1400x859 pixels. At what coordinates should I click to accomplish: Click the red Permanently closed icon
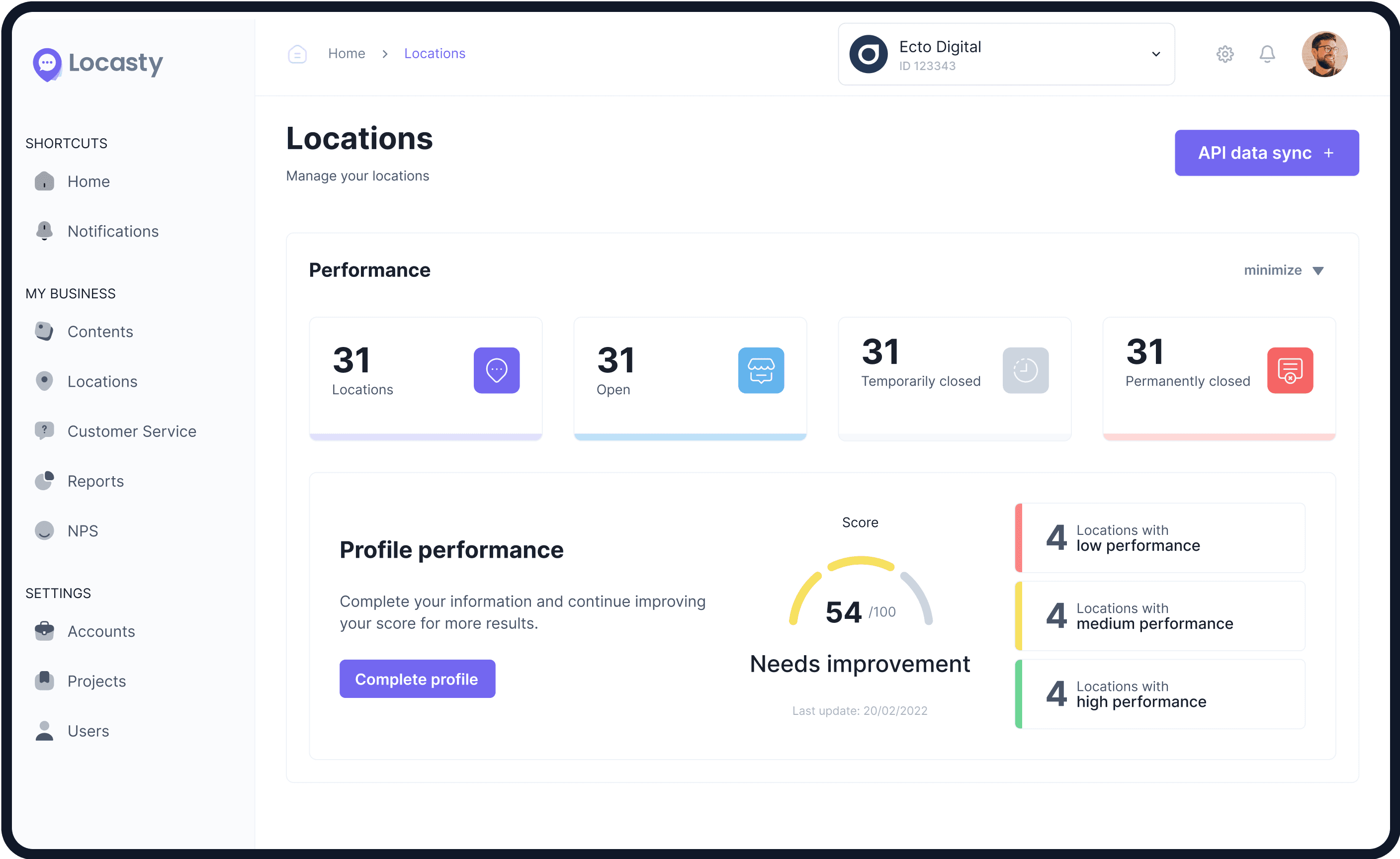(x=1289, y=370)
